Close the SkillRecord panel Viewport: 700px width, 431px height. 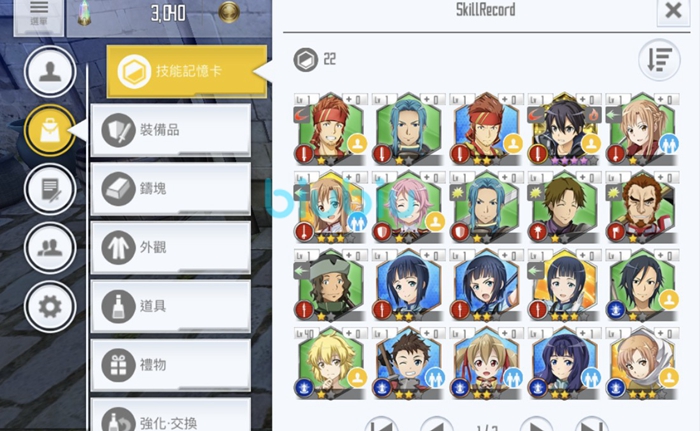(673, 11)
